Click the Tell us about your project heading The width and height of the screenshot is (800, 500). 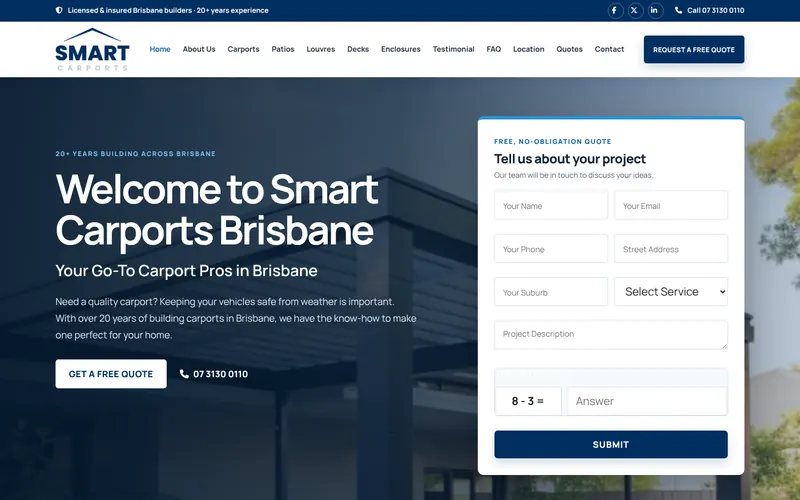(570, 159)
